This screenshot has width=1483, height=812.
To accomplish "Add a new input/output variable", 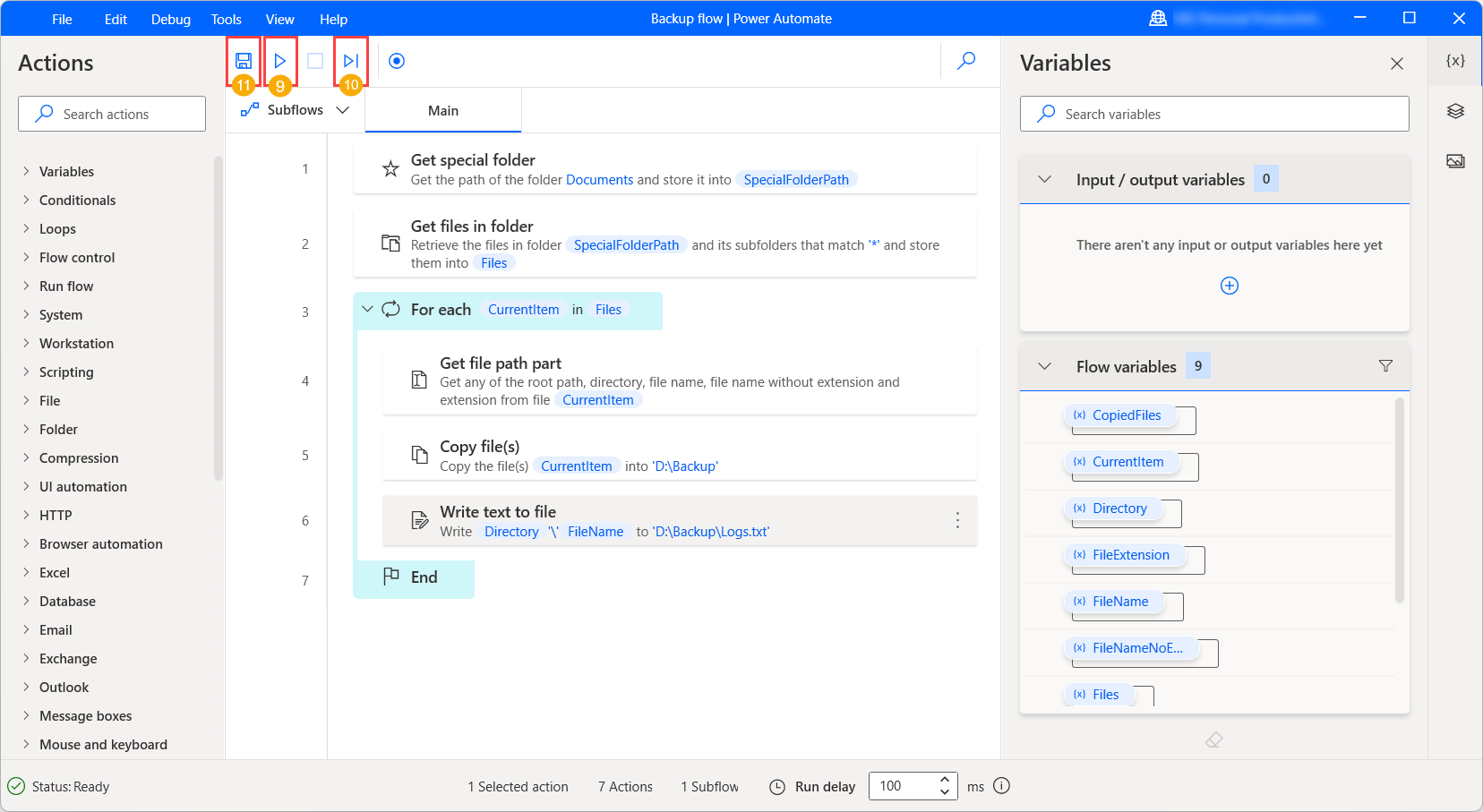I will pos(1229,285).
